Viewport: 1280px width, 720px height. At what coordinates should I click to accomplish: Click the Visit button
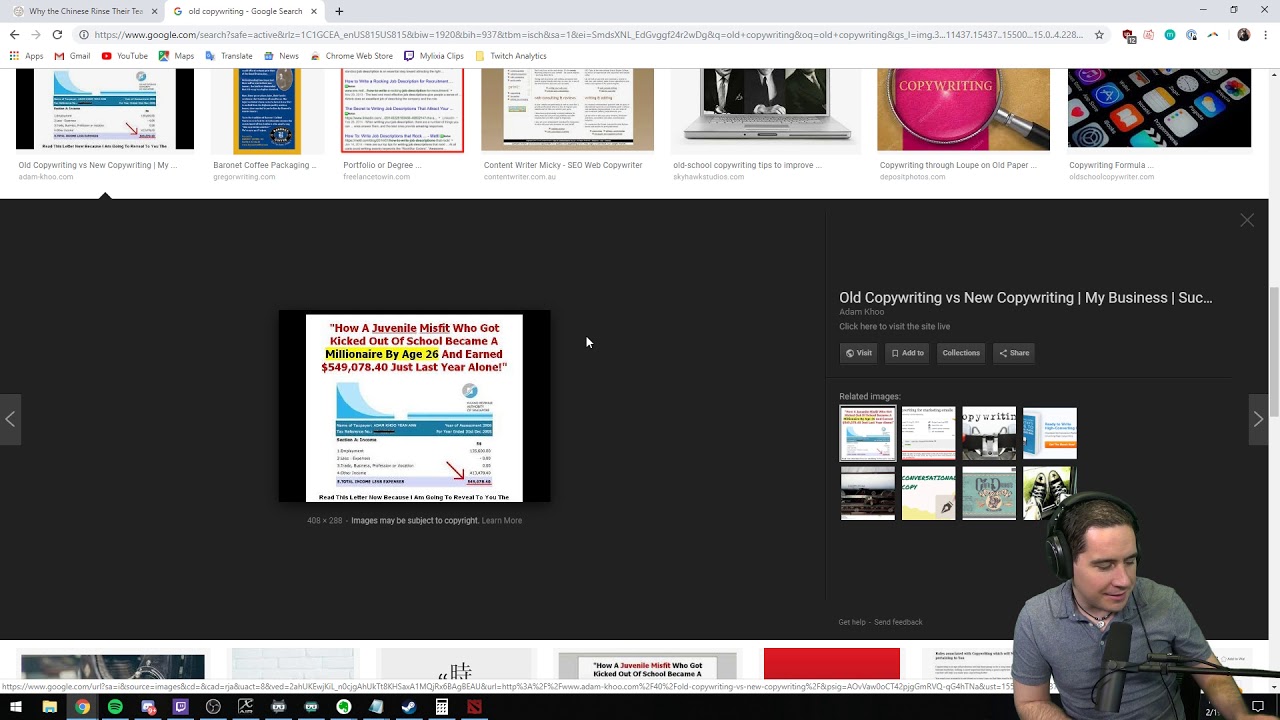(x=858, y=353)
